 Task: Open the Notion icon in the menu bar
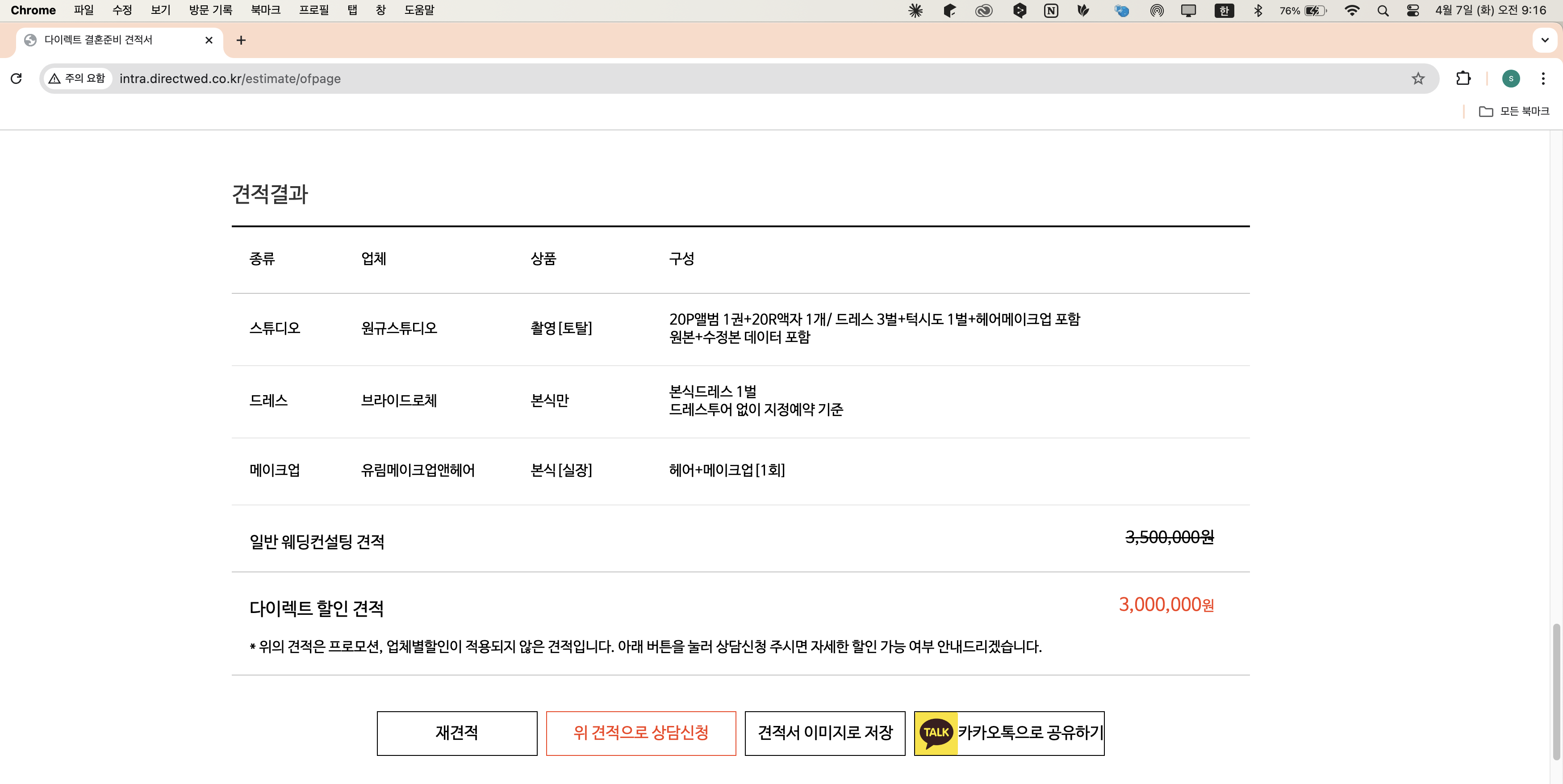click(x=1051, y=10)
